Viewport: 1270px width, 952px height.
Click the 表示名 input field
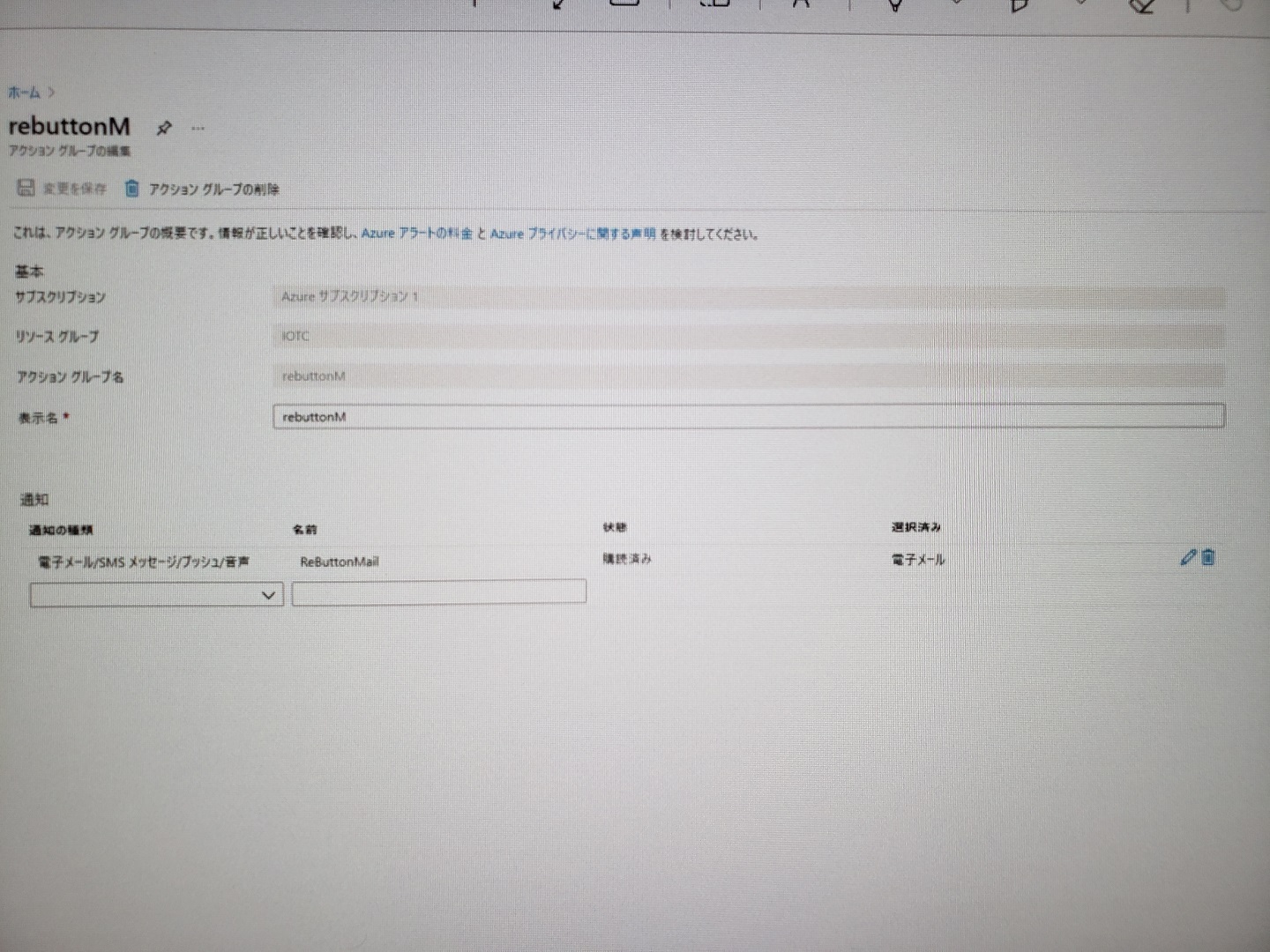coord(749,416)
